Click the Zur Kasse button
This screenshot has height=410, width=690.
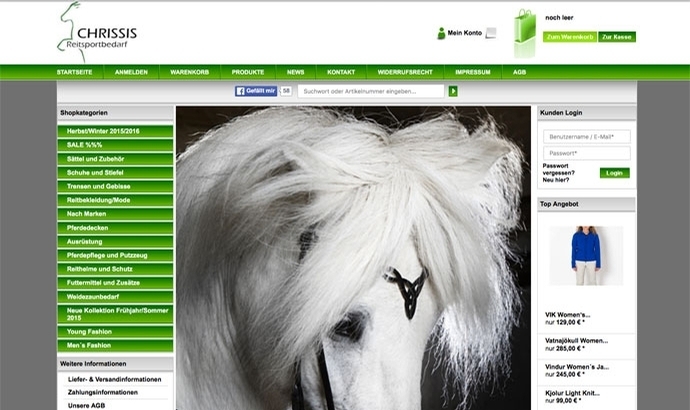coord(617,37)
